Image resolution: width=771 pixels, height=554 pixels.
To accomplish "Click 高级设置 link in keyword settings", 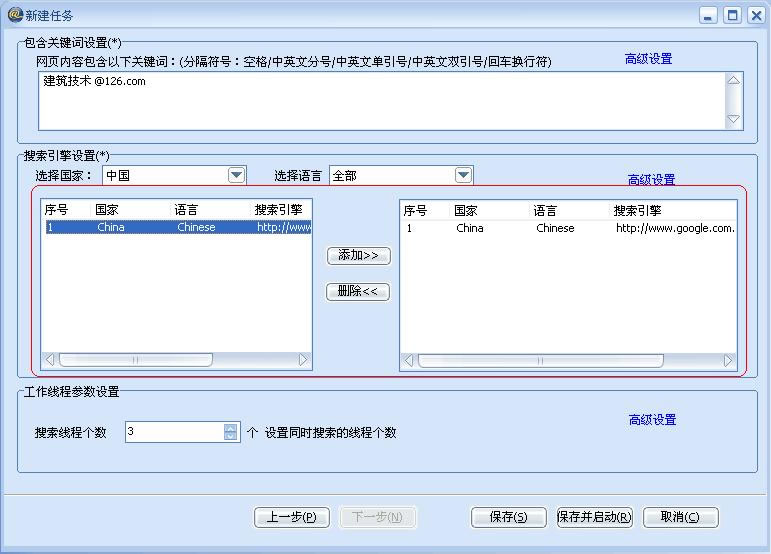I will pyautogui.click(x=648, y=59).
